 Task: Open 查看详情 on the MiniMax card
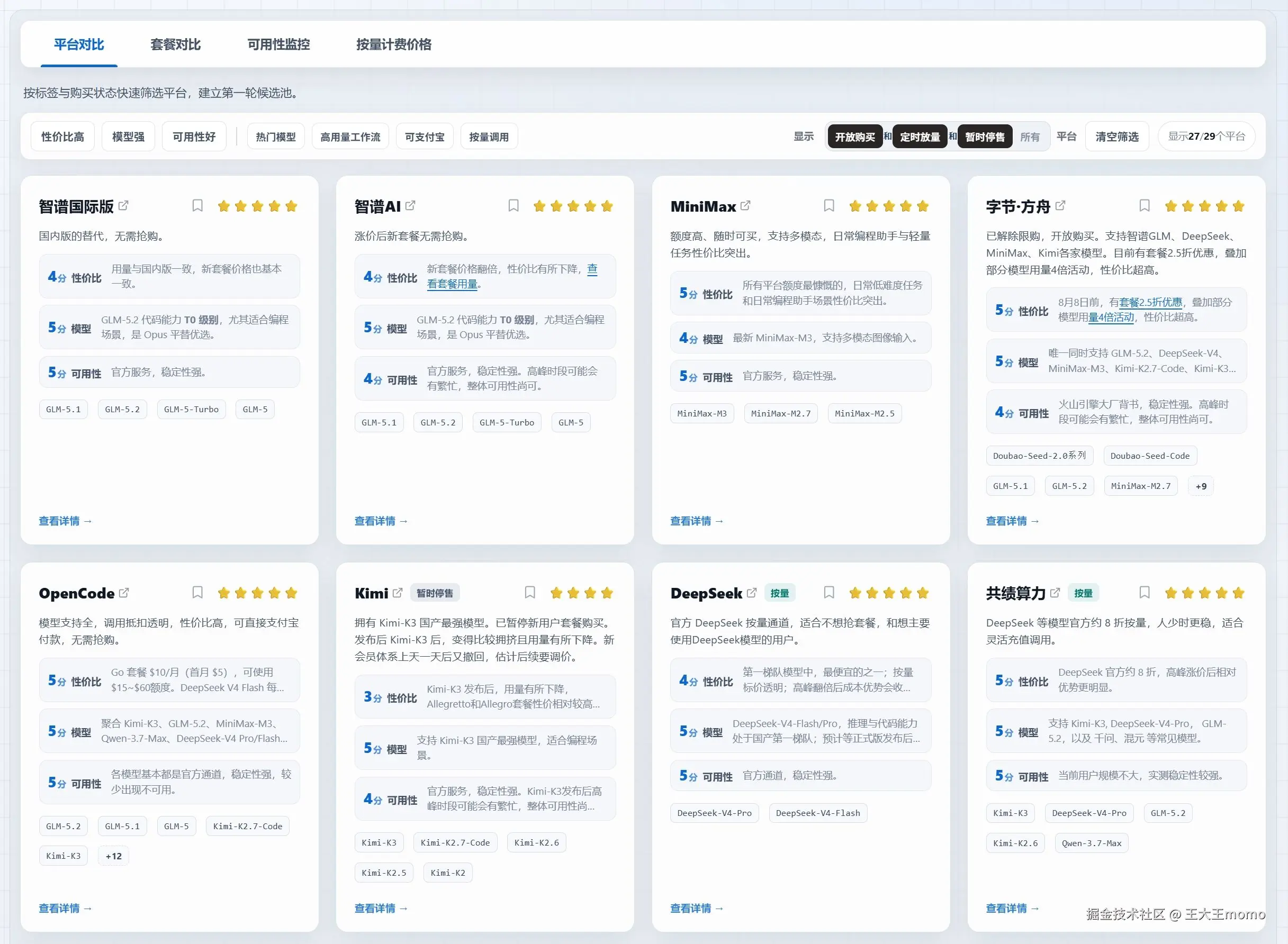[696, 521]
